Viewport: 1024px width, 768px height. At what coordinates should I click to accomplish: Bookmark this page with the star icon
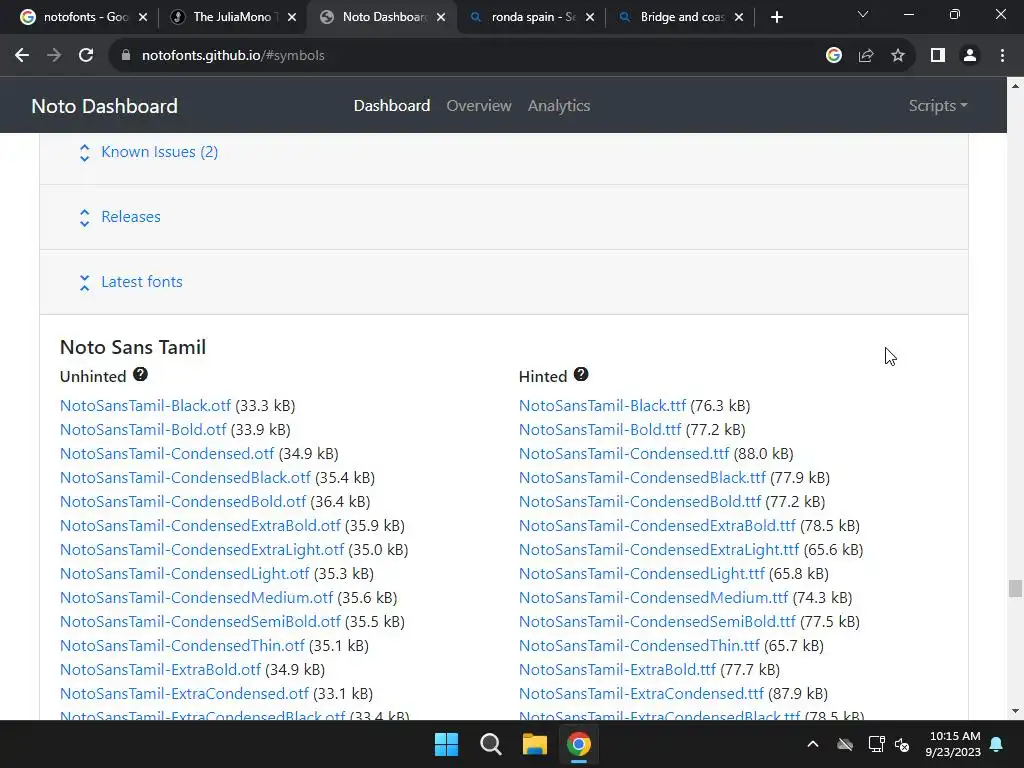[x=898, y=56]
